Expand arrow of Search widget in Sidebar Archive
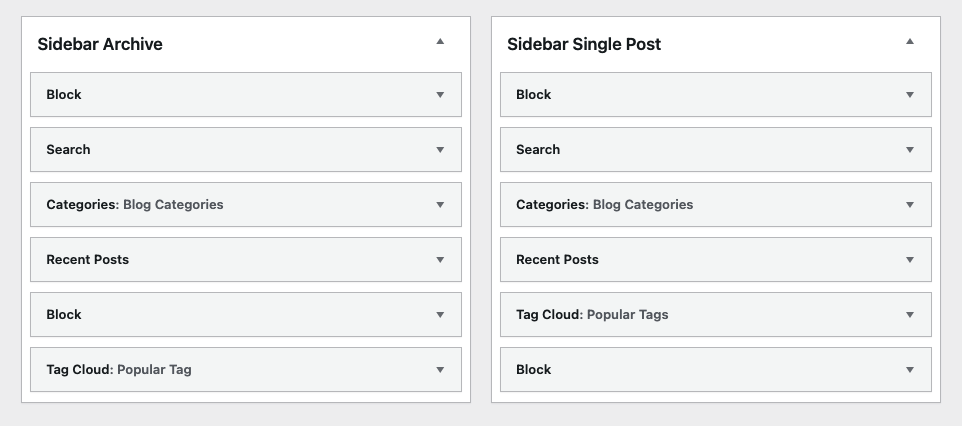The image size is (962, 426). pos(440,150)
